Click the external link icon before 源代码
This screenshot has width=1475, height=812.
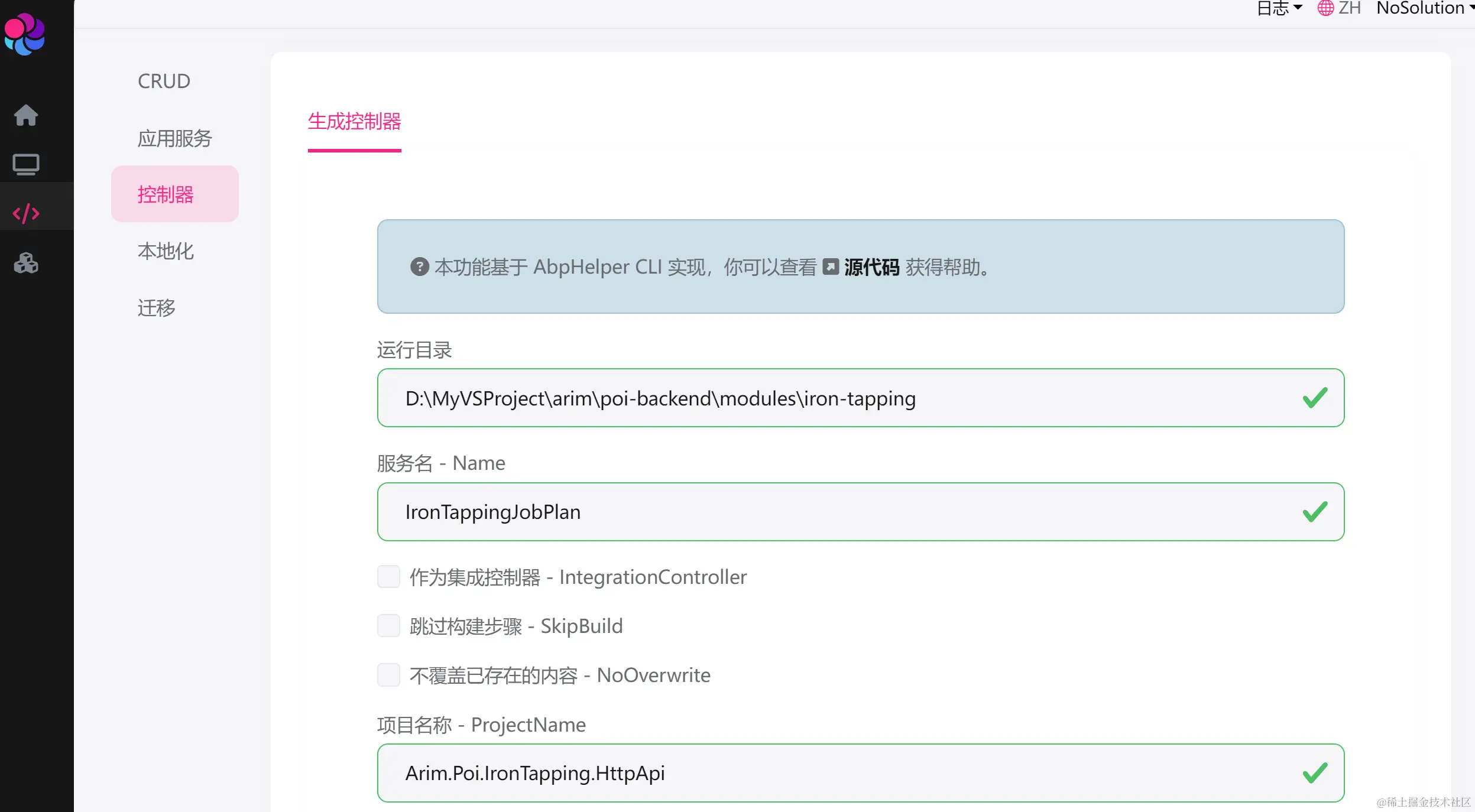click(x=831, y=267)
